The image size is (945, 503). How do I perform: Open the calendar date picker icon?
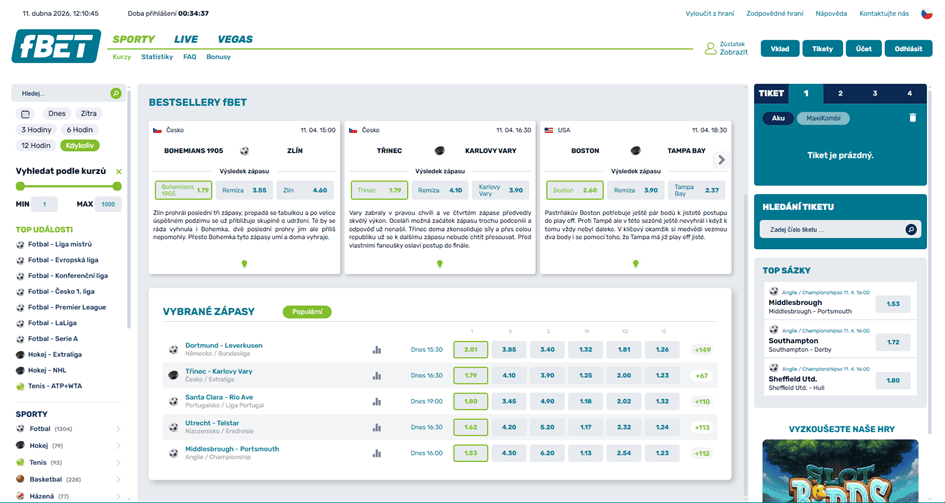coord(25,114)
